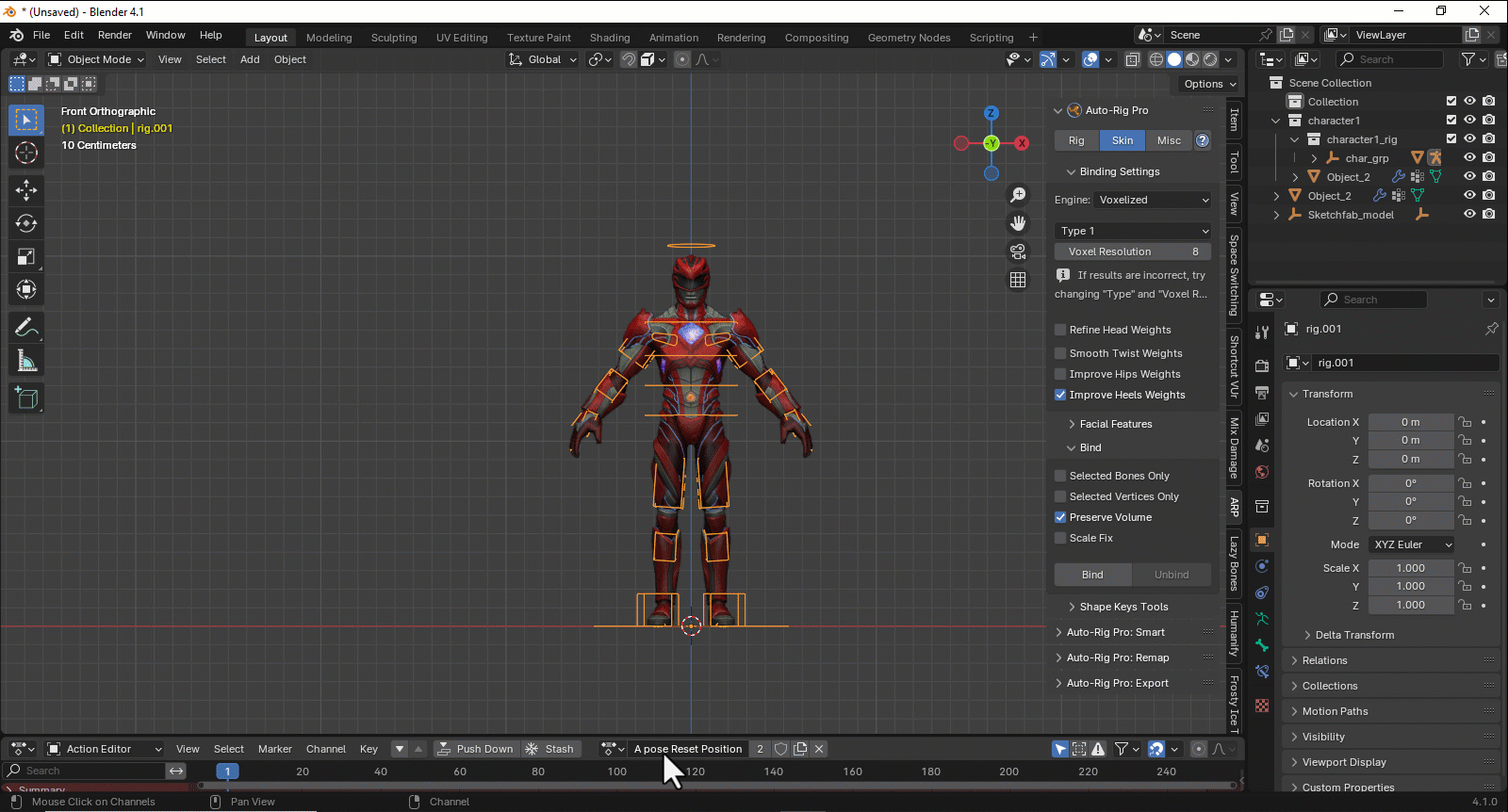Screen dimensions: 1508x812
Task: Switch to solid viewport shading
Action: click(1174, 59)
